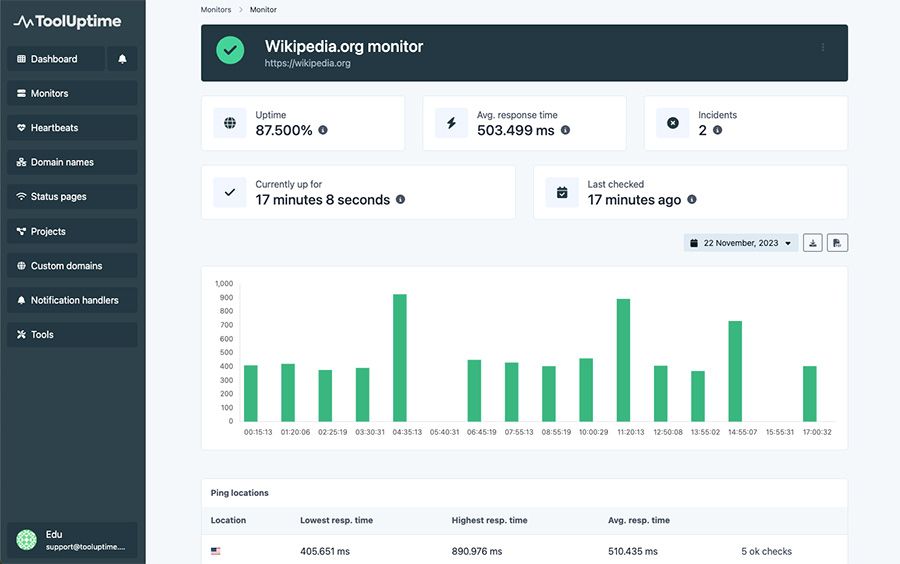The image size is (900, 564).
Task: Click the https://wikipedia.org URL link
Action: tap(308, 63)
